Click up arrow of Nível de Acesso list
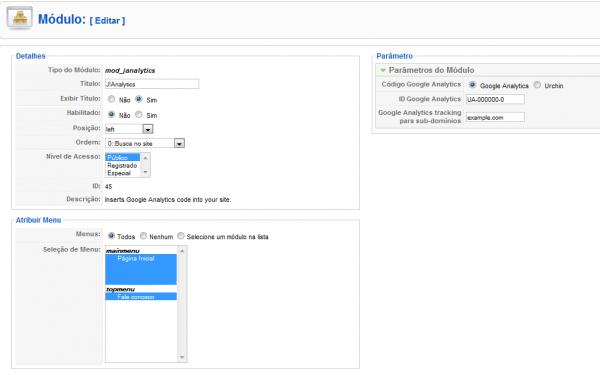Image resolution: width=600 pixels, height=373 pixels. coord(145,158)
